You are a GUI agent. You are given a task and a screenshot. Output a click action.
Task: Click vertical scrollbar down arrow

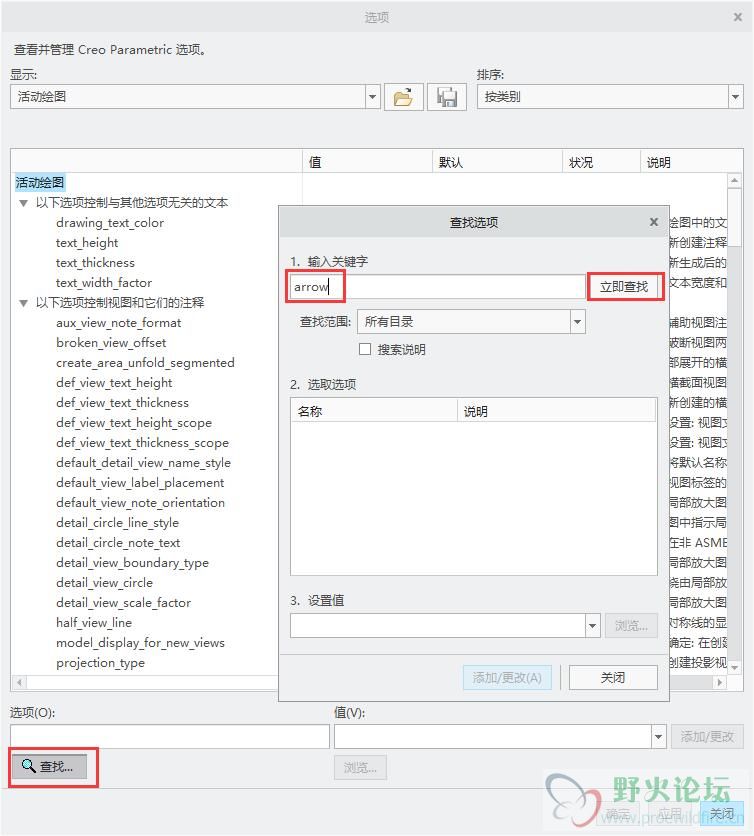[735, 668]
